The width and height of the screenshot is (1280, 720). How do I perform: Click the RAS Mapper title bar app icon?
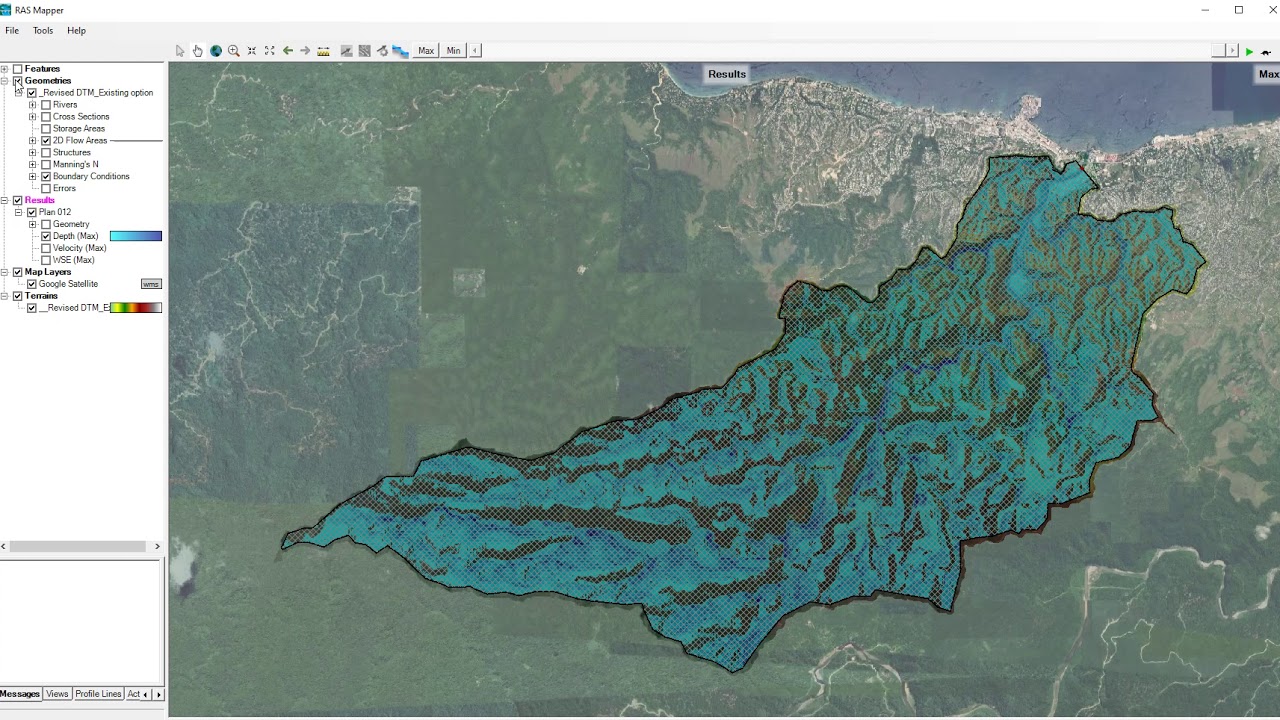[x=6, y=10]
